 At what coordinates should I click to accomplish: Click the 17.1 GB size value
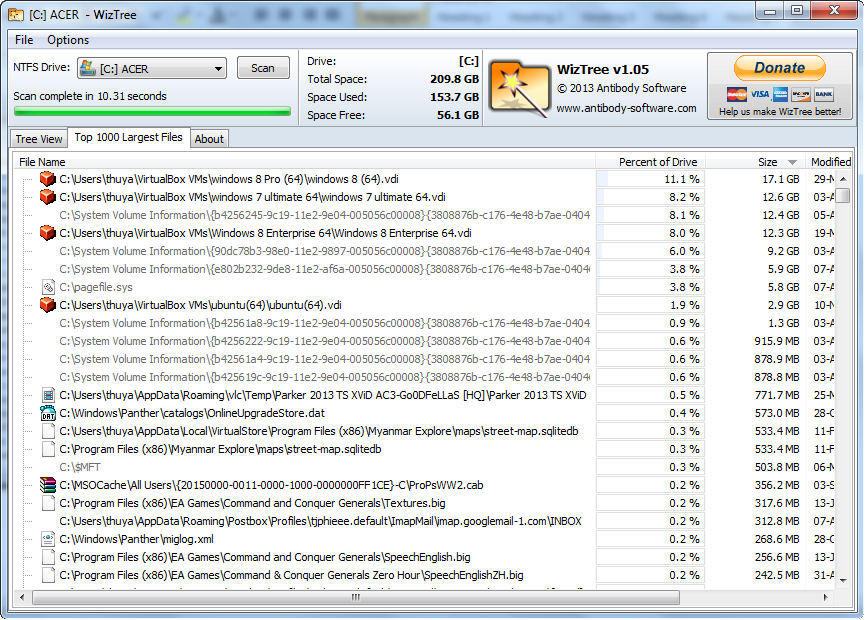coord(781,179)
